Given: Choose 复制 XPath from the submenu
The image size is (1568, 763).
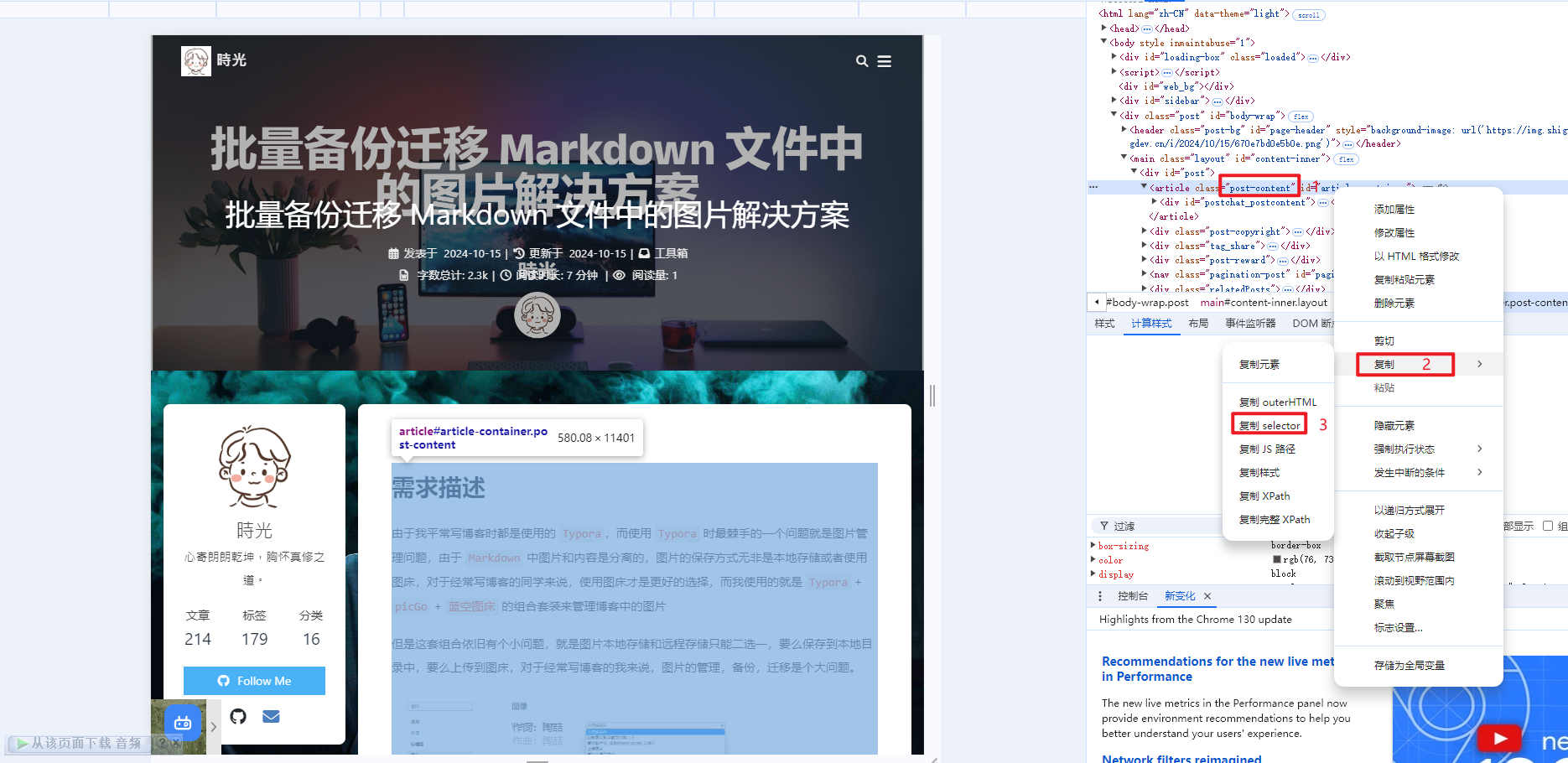Looking at the screenshot, I should coord(1264,496).
